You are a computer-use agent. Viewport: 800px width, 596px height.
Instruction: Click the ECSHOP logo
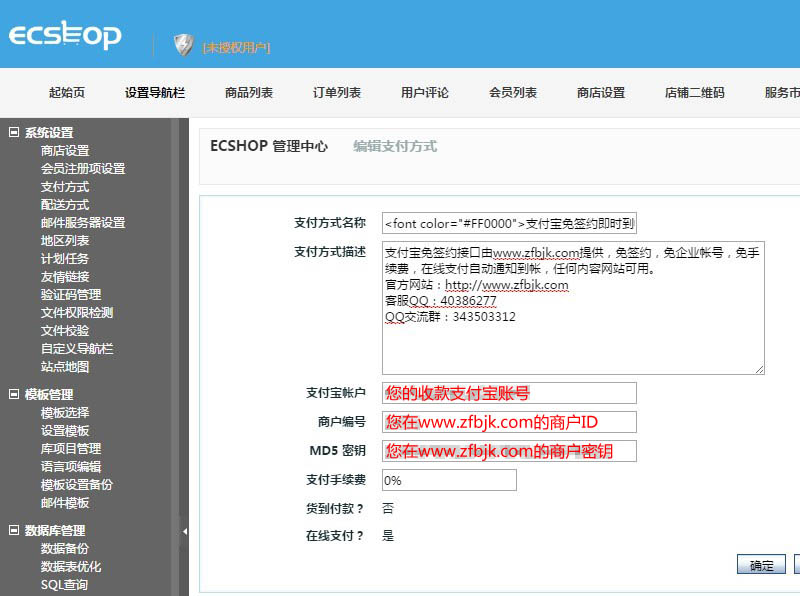coord(65,35)
